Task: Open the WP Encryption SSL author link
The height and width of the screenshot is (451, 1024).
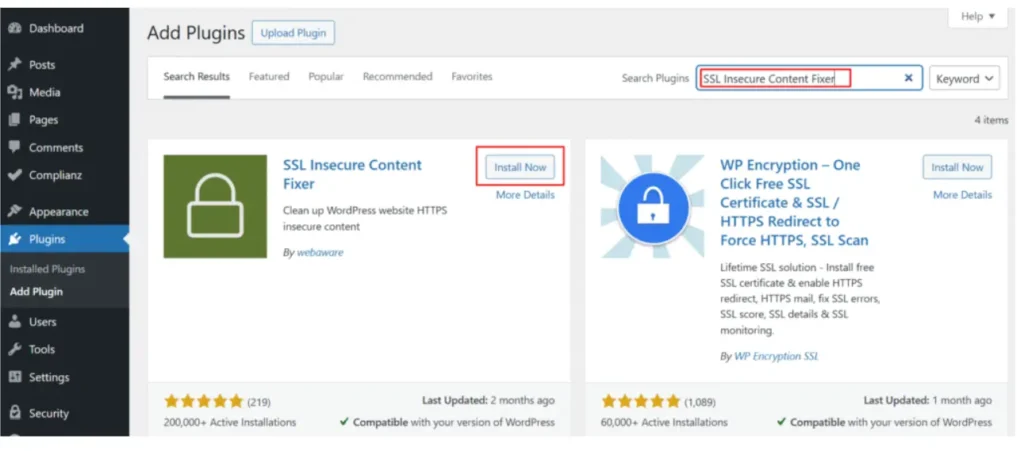Action: [776, 356]
